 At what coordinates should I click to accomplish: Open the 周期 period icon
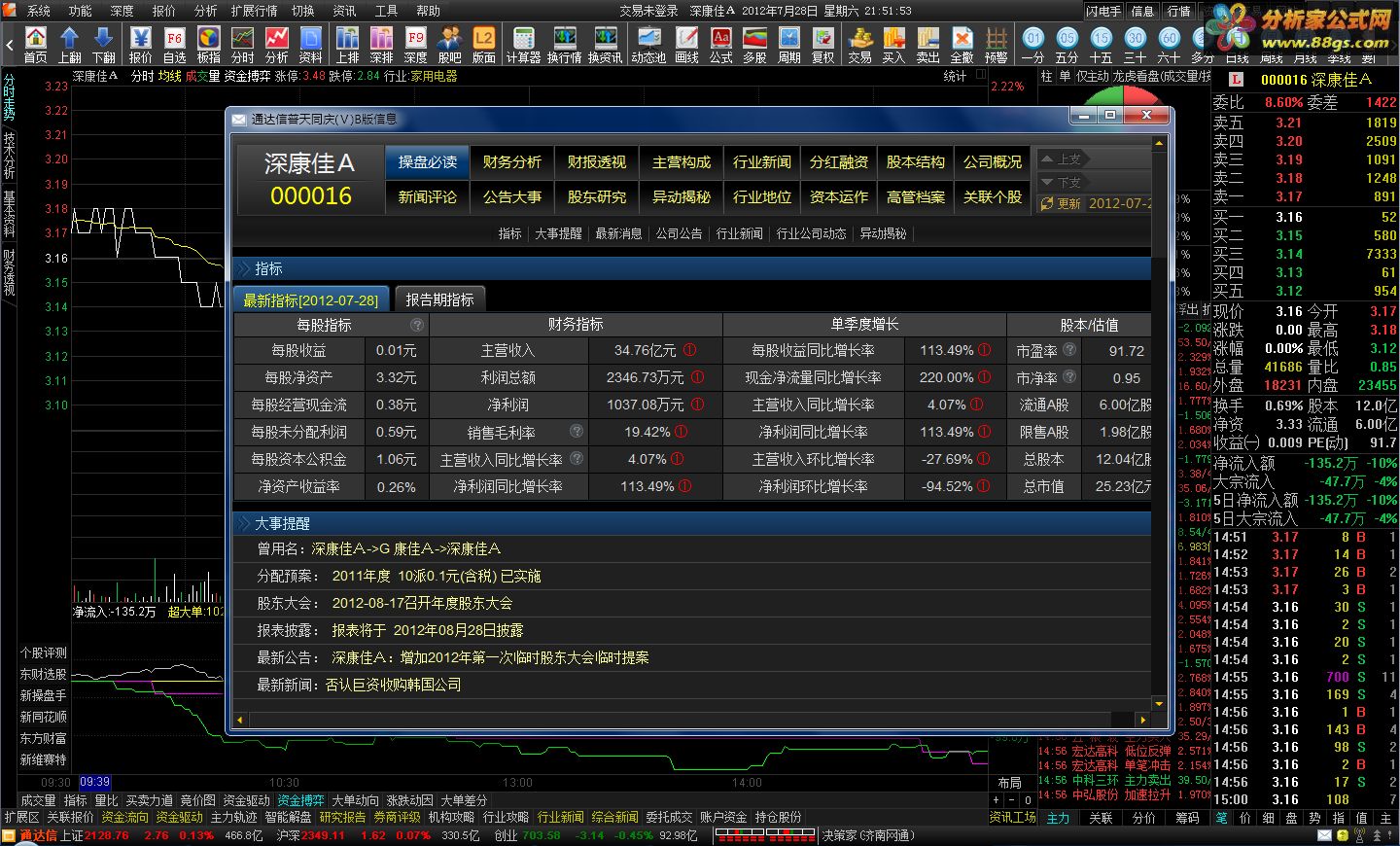pos(789,44)
